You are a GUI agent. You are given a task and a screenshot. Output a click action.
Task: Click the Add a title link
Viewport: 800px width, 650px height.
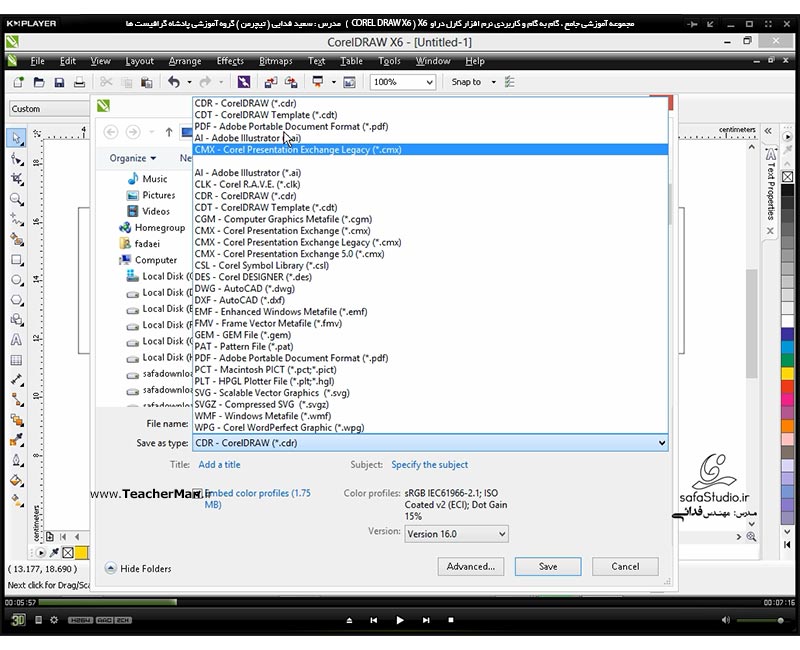click(219, 465)
